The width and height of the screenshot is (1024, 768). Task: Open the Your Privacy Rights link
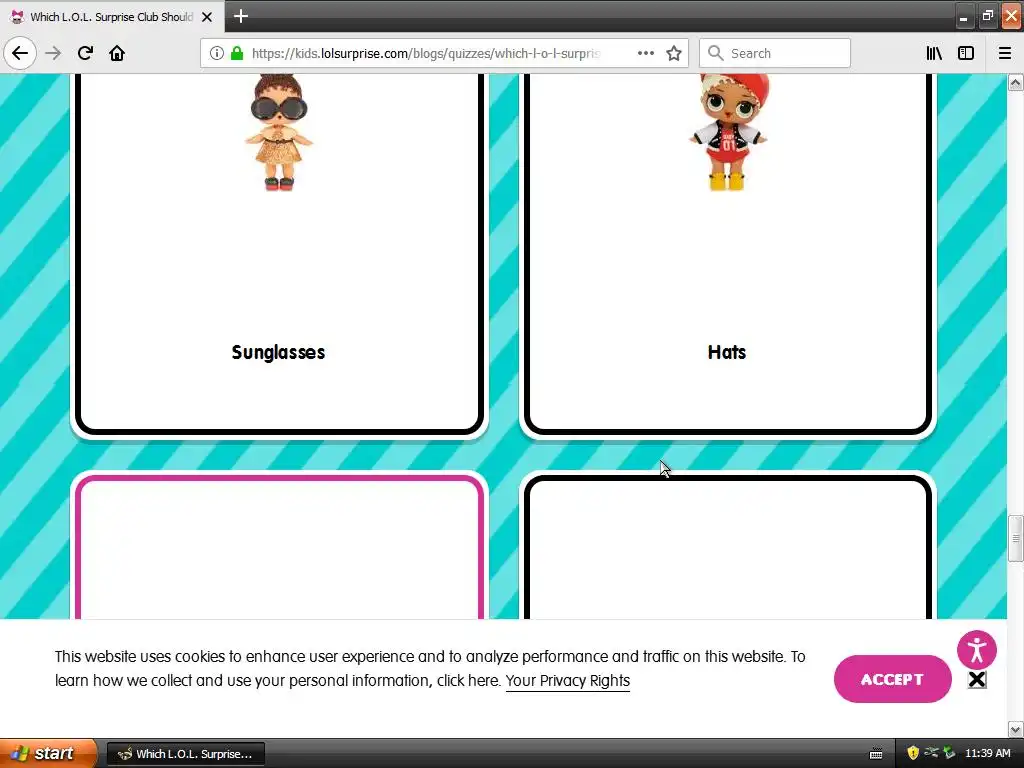(568, 680)
